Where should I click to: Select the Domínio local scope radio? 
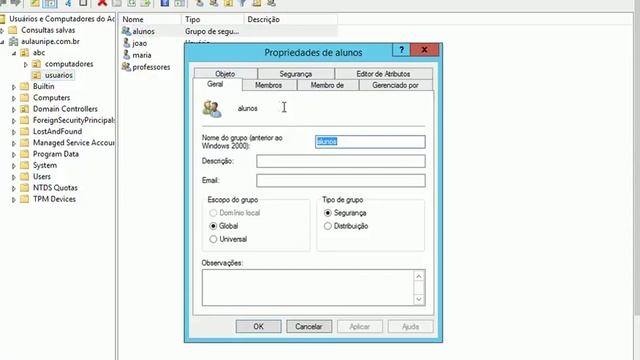213,213
